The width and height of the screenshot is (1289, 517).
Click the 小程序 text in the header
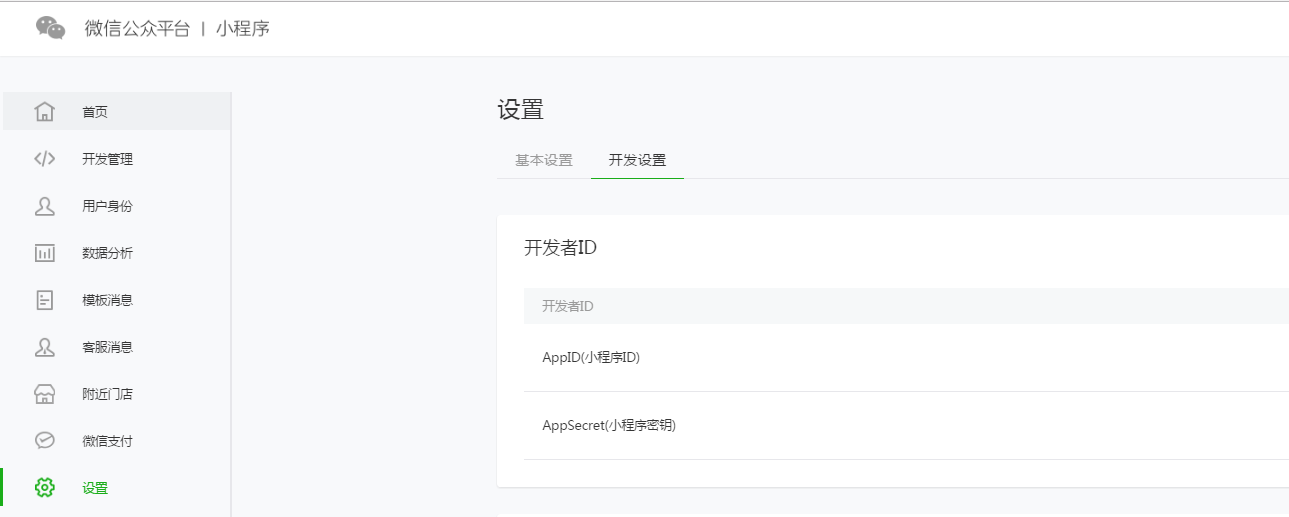coord(243,28)
